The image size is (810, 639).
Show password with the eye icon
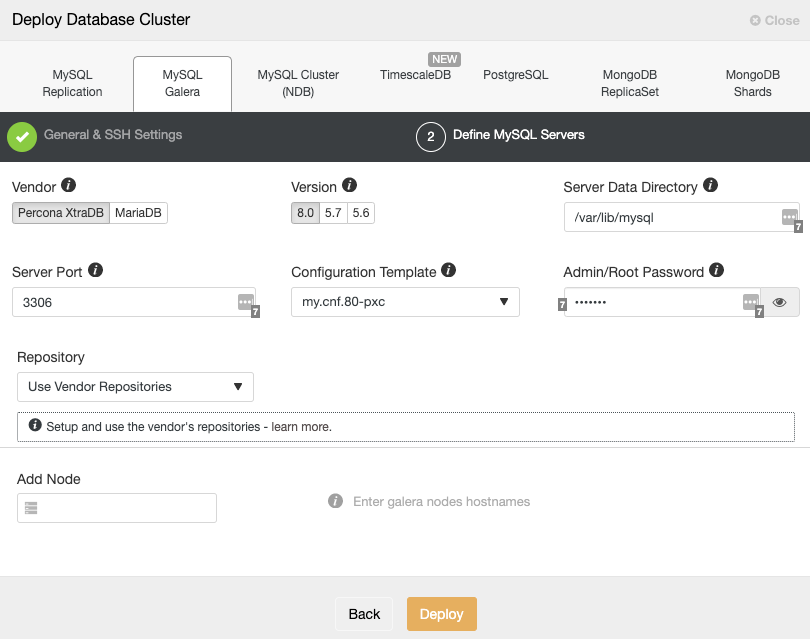[x=780, y=302]
